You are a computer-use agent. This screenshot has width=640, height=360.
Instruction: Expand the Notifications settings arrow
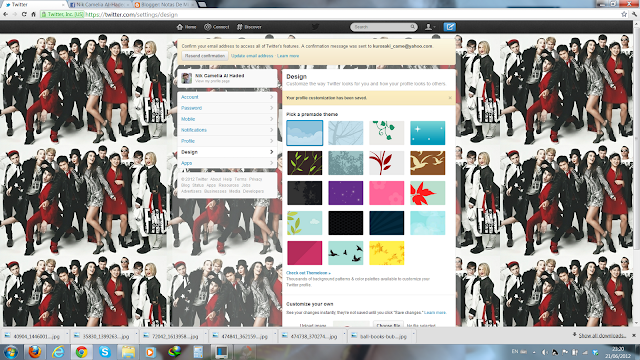coord(271,130)
